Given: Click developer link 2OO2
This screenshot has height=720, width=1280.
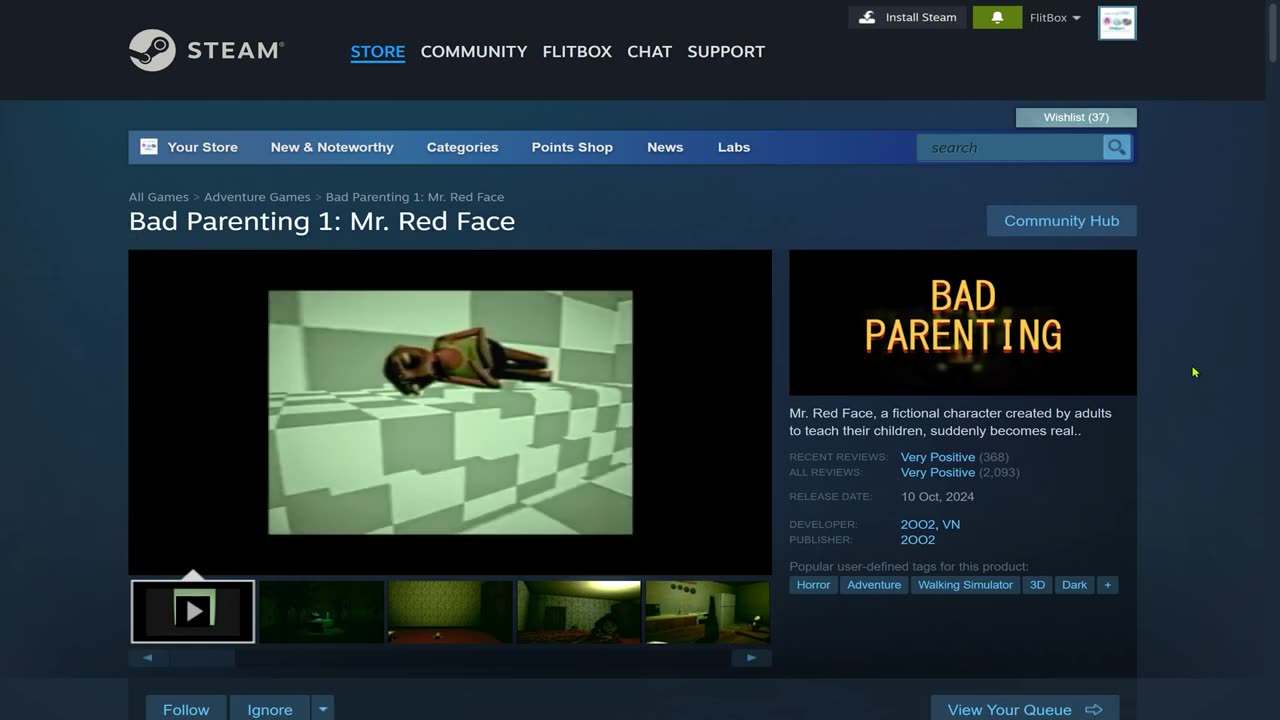Looking at the screenshot, I should (x=917, y=524).
